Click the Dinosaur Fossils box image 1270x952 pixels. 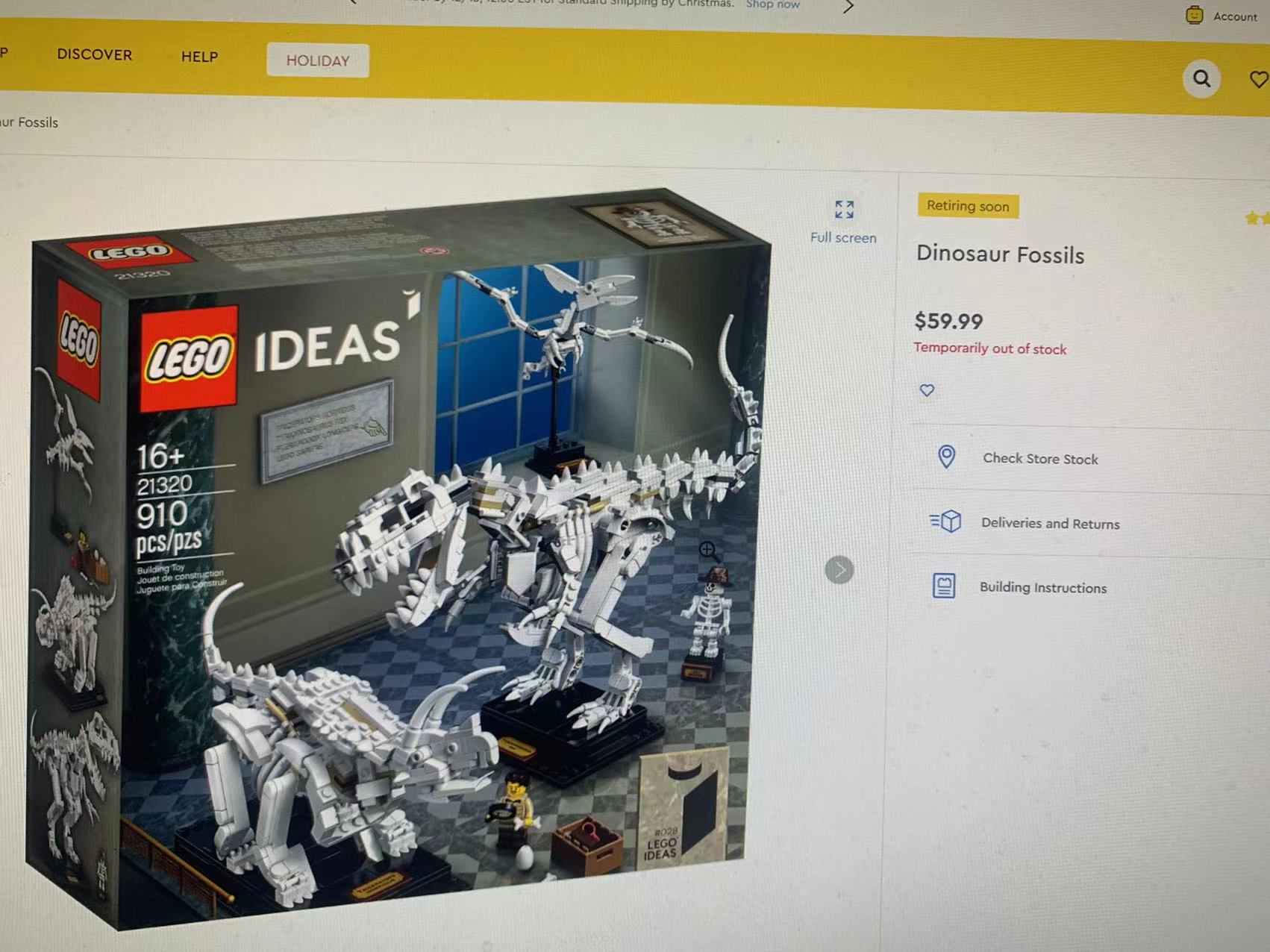coord(399,560)
